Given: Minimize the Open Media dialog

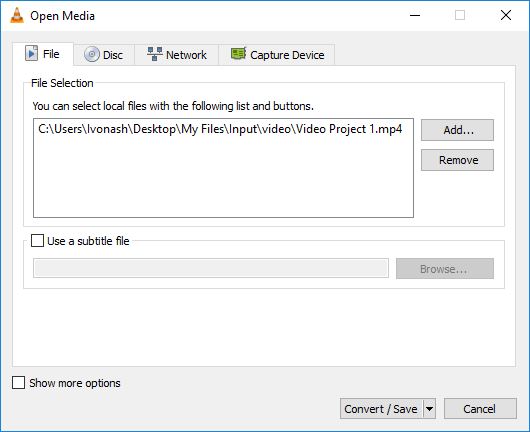Looking at the screenshot, I should coord(415,15).
